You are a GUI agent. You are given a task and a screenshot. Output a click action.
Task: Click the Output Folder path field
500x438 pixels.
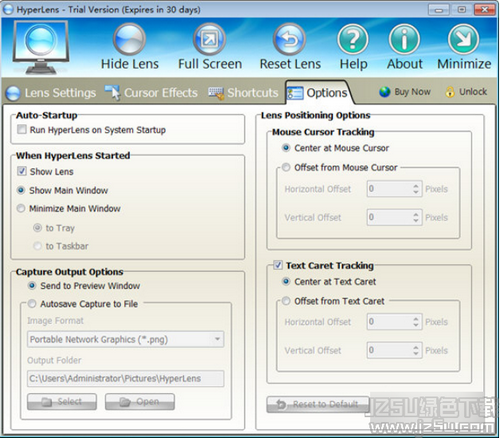tap(126, 379)
